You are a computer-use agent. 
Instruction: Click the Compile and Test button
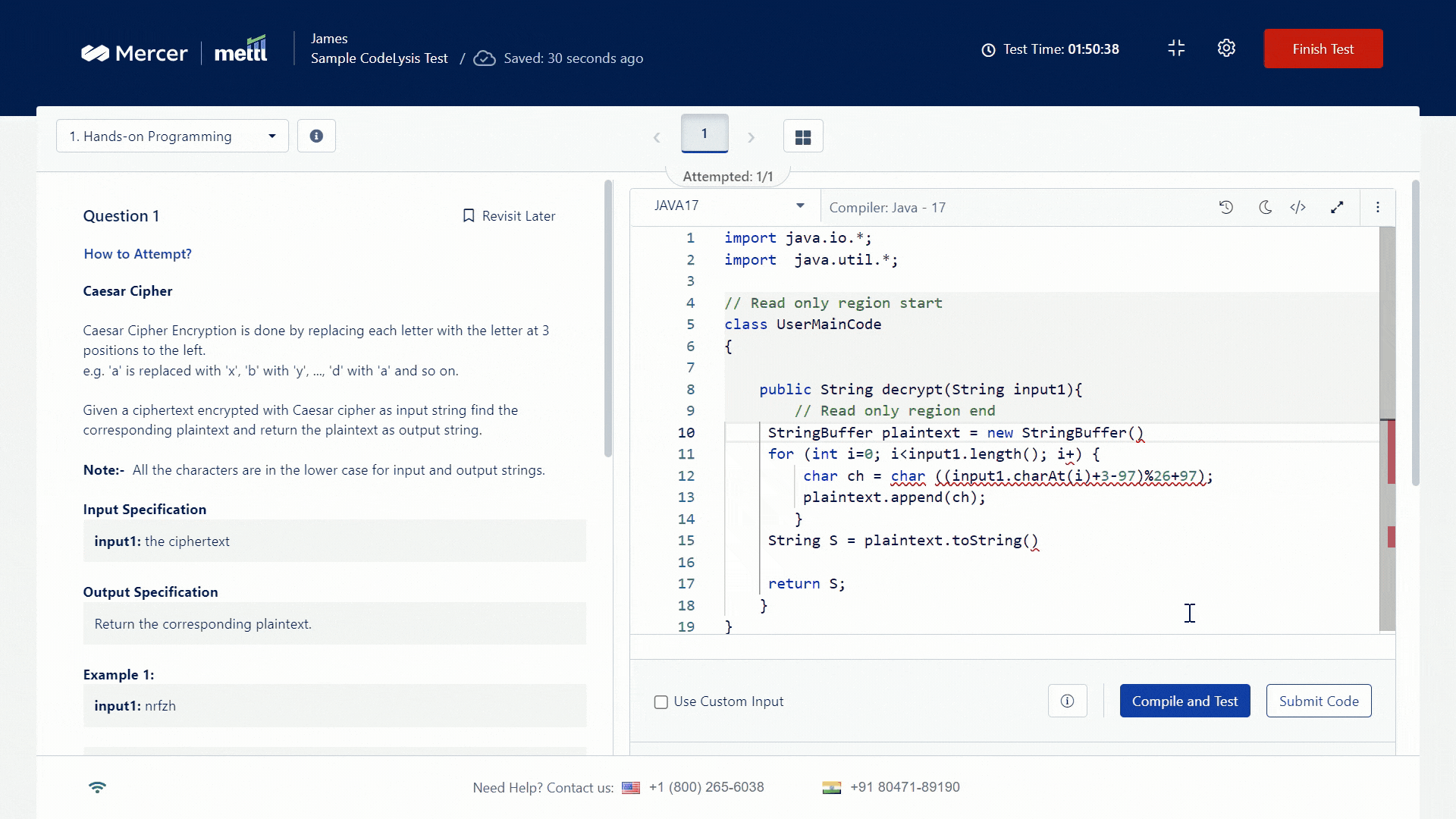click(1185, 701)
